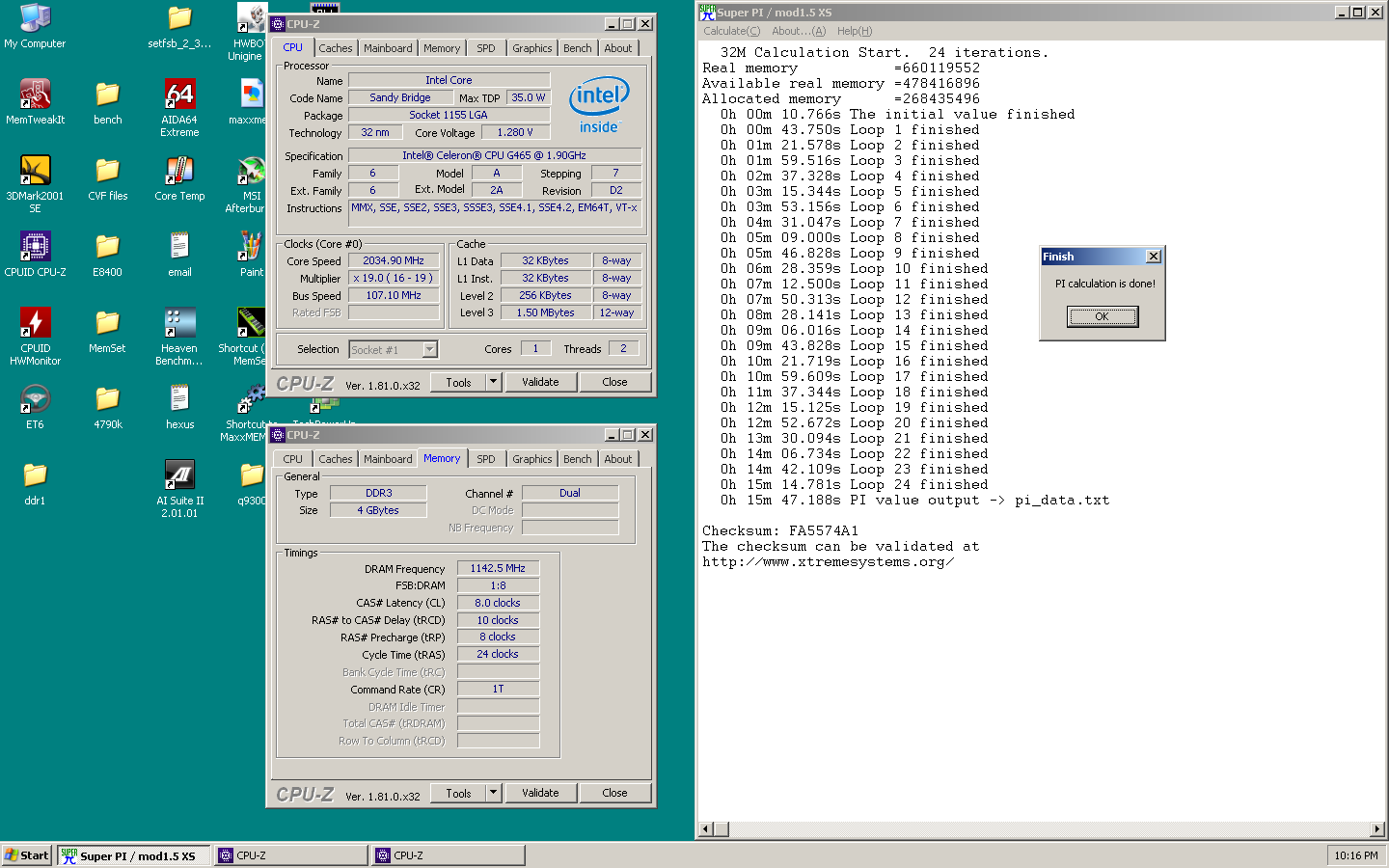
Task: Open the MemSet desktop folder
Action: [107, 331]
